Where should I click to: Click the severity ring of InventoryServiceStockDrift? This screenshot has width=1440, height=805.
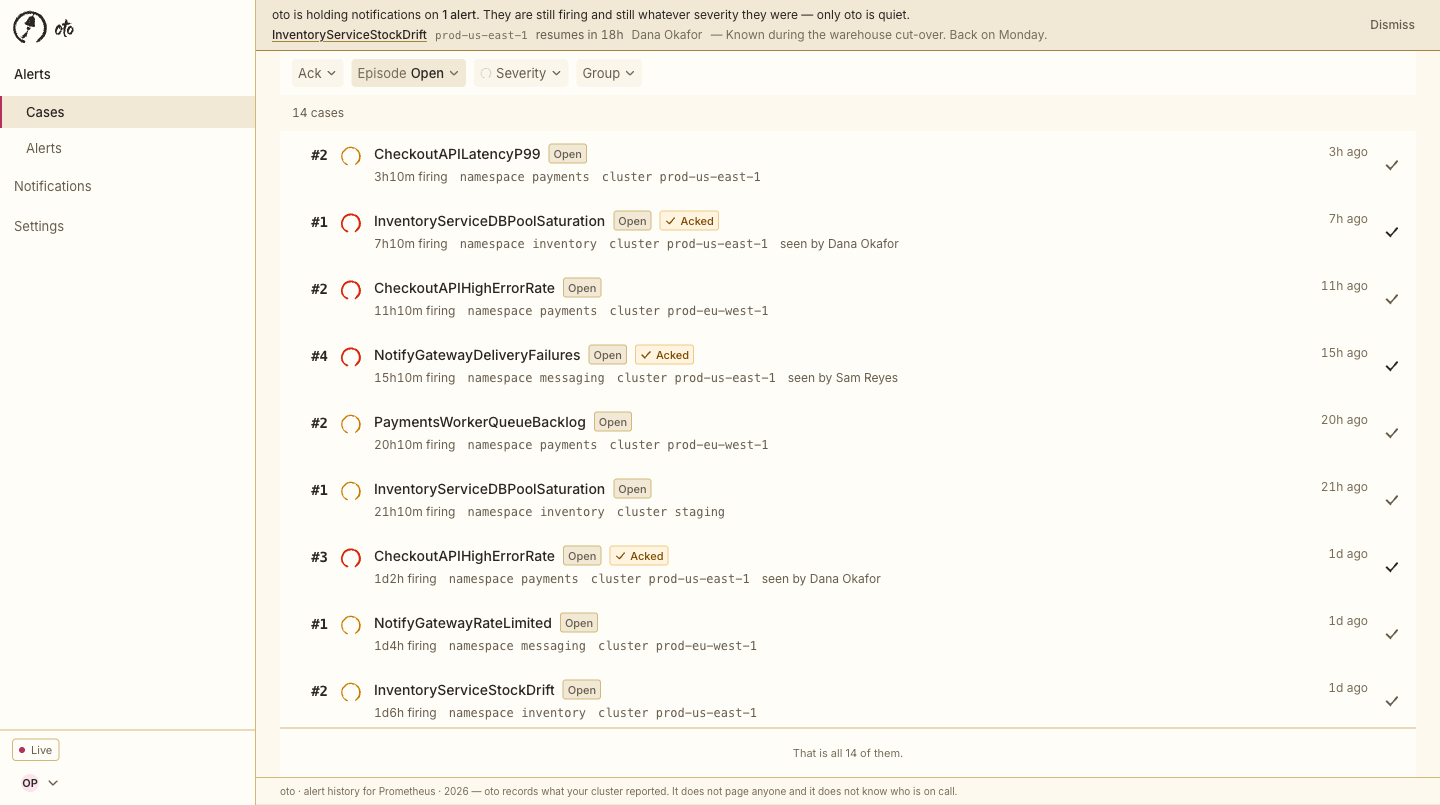(351, 692)
